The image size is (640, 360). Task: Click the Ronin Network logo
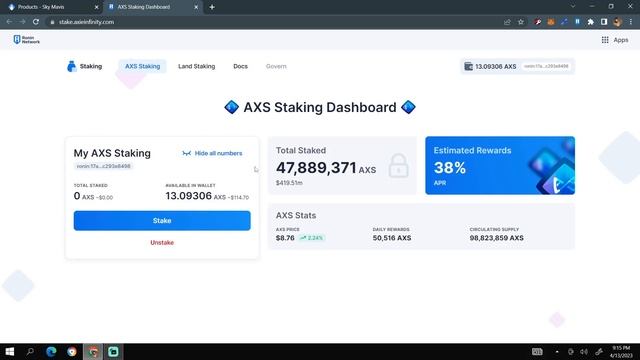(27, 40)
